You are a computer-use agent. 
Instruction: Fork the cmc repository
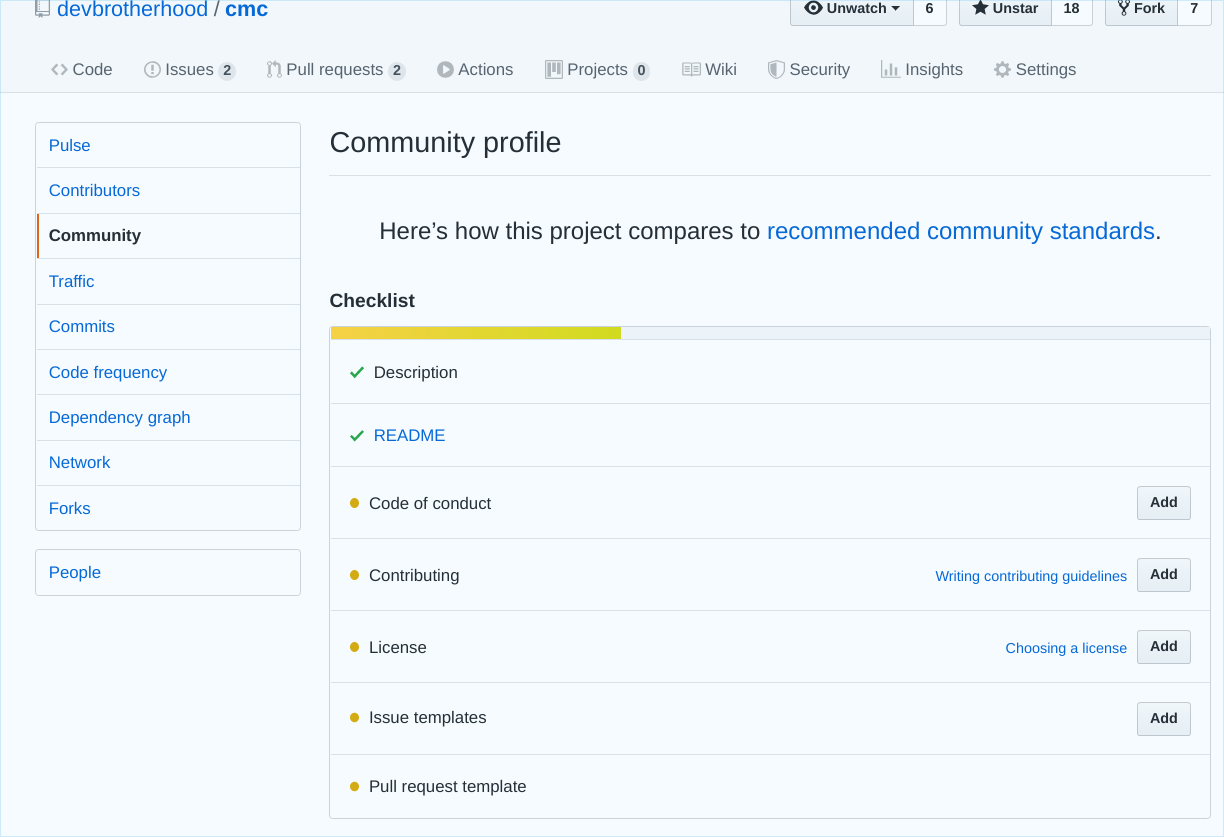click(1141, 9)
